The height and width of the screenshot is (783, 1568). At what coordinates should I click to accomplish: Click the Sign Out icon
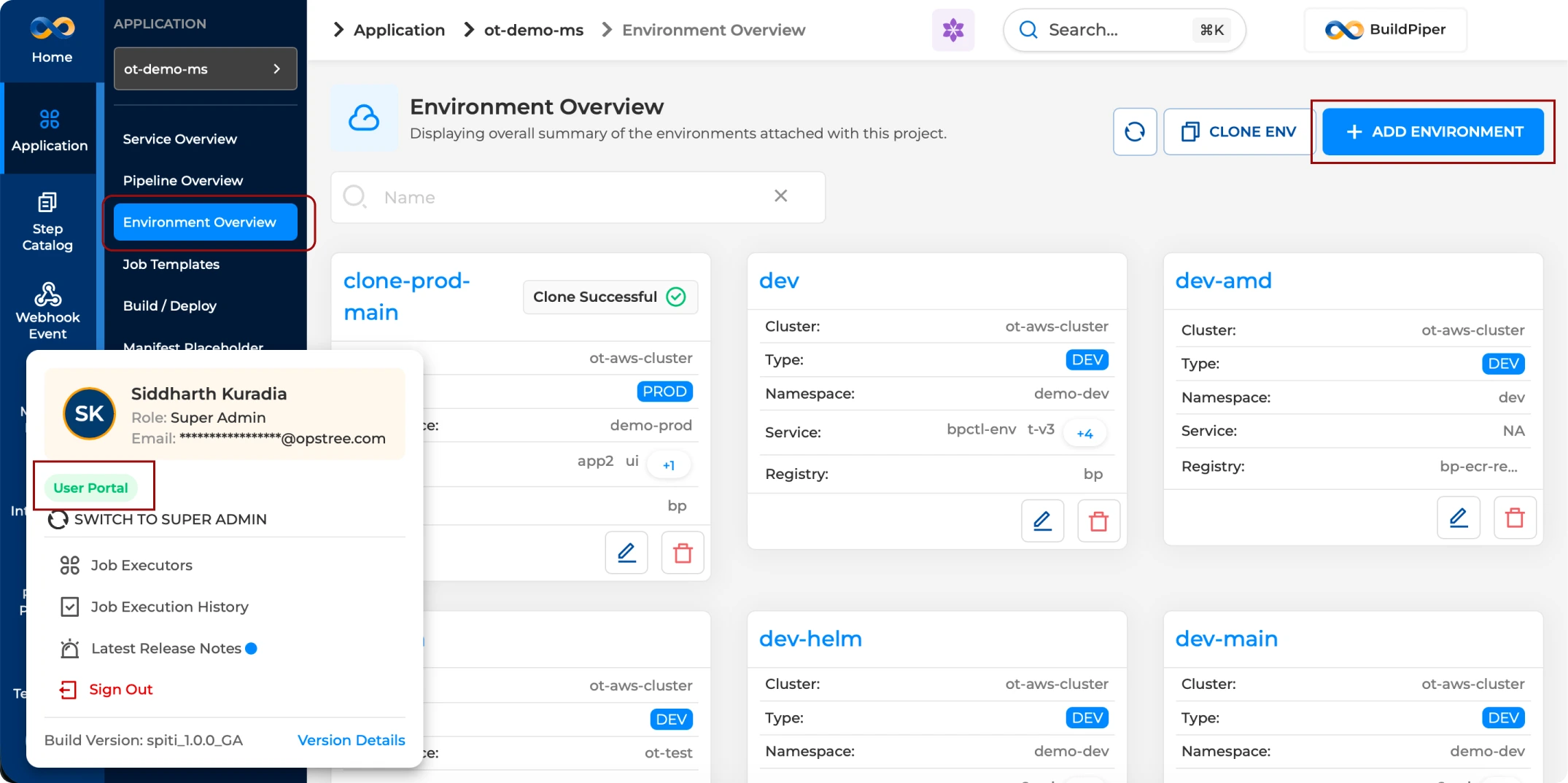pyautogui.click(x=68, y=690)
